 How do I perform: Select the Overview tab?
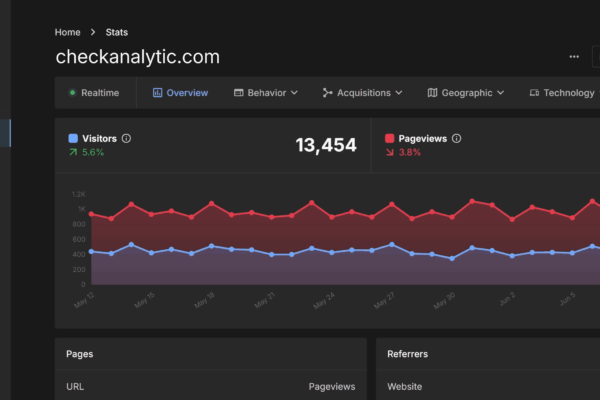pos(180,93)
